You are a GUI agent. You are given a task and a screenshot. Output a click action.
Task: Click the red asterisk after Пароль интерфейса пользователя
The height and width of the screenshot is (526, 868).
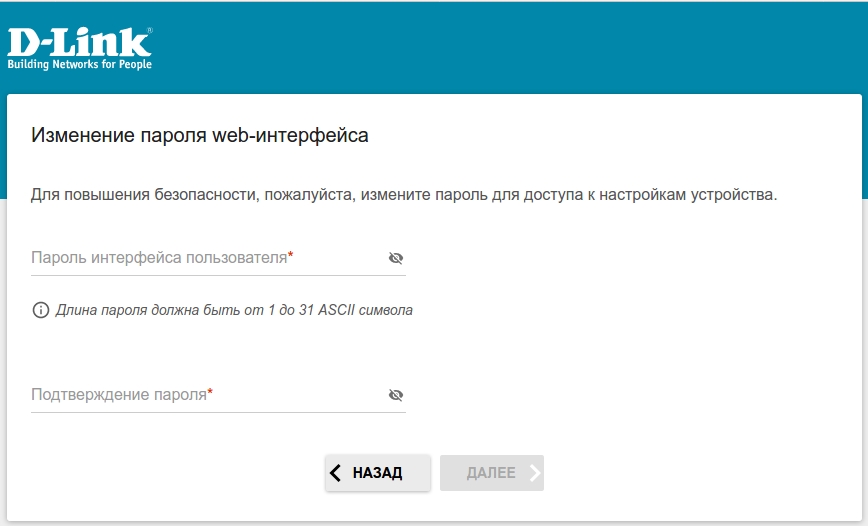coord(291,256)
